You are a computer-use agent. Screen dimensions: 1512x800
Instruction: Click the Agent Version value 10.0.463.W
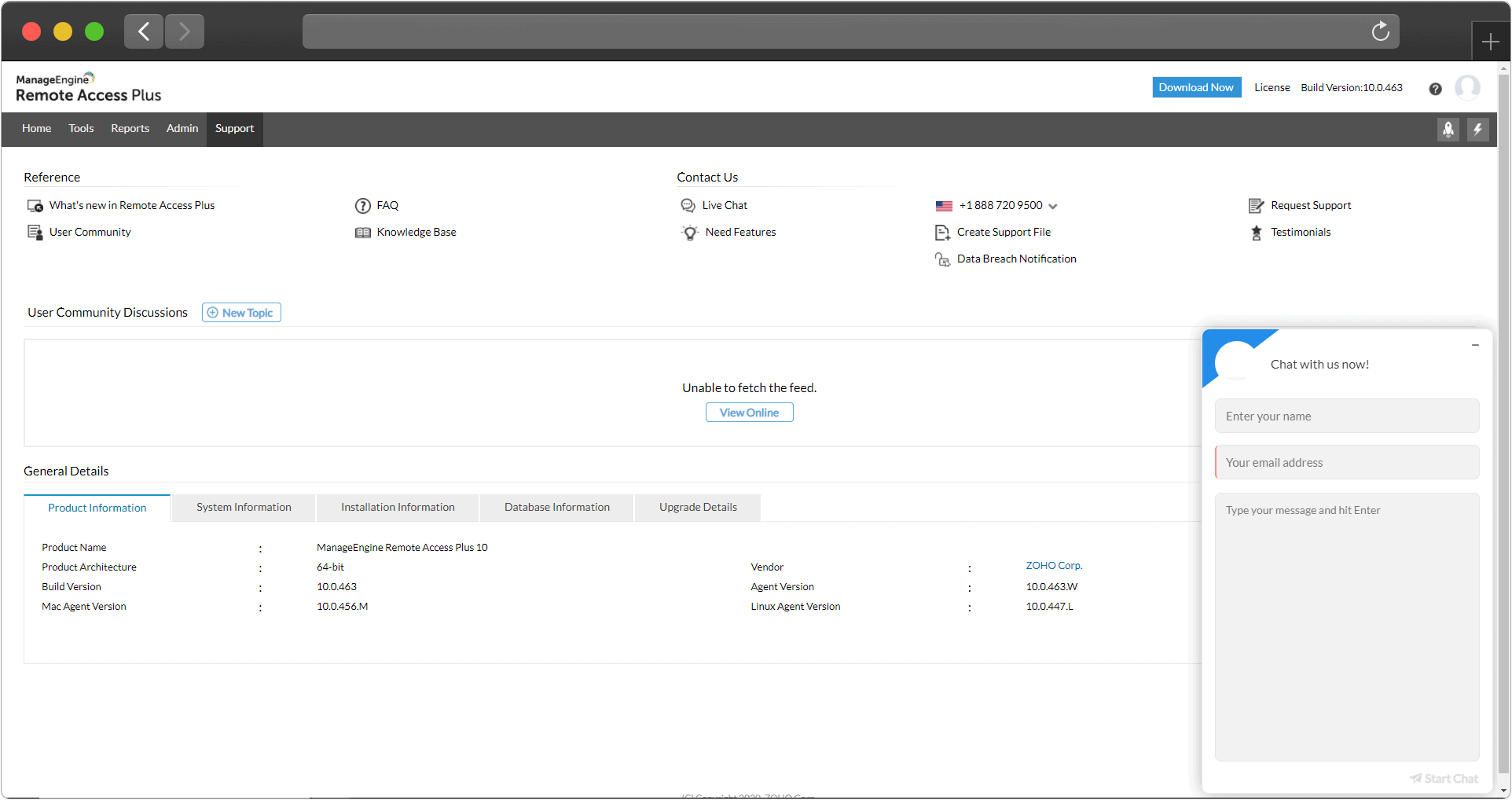coord(1051,587)
